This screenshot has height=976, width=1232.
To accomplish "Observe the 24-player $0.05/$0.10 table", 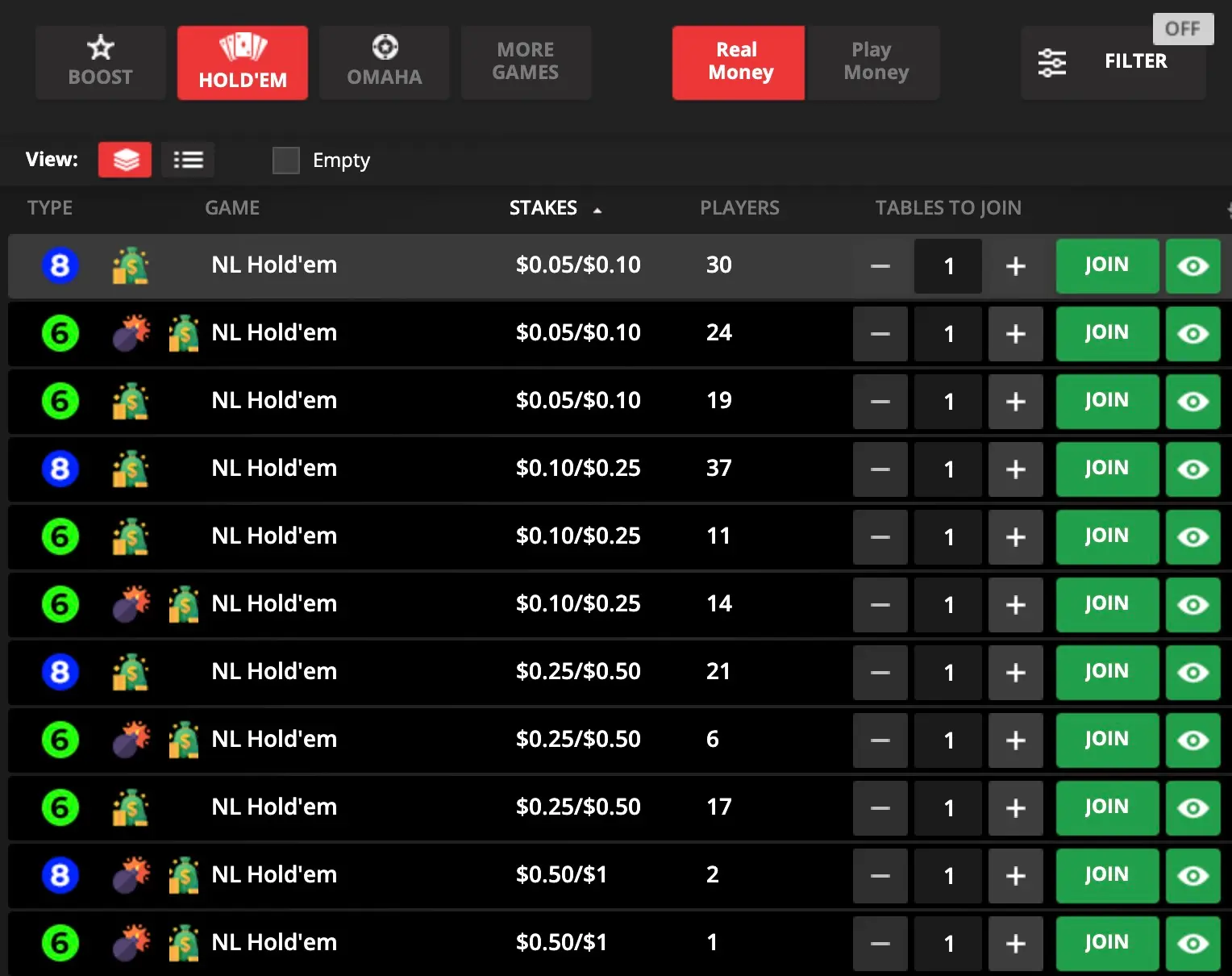I will 1193,333.
